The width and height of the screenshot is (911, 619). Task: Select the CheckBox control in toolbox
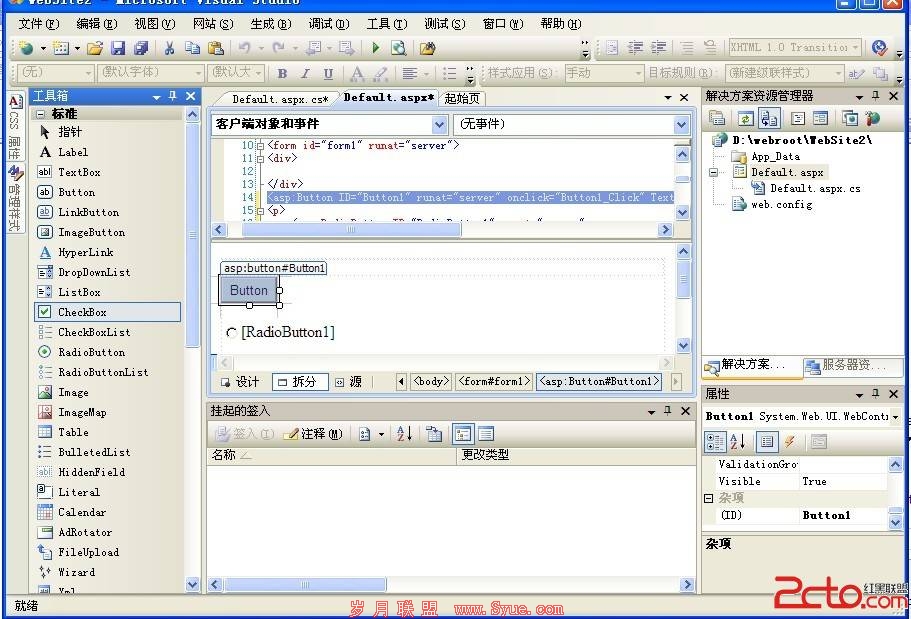pyautogui.click(x=107, y=312)
